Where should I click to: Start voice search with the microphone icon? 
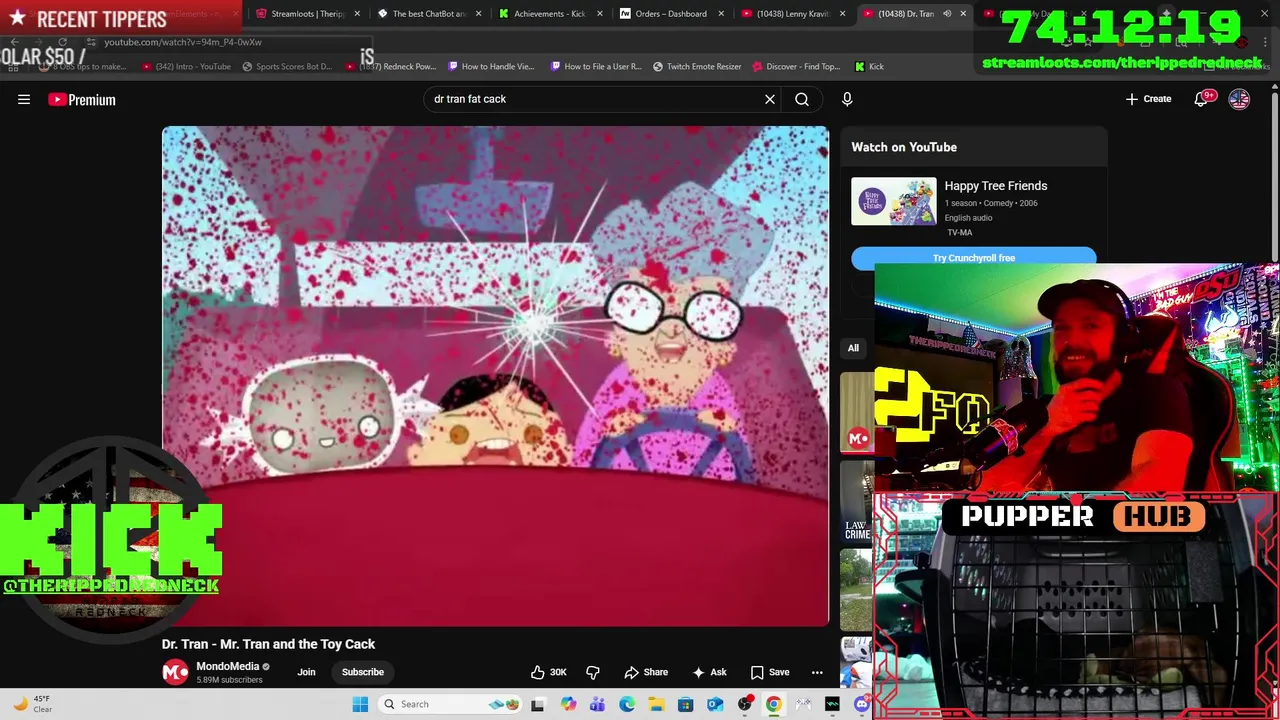[847, 99]
